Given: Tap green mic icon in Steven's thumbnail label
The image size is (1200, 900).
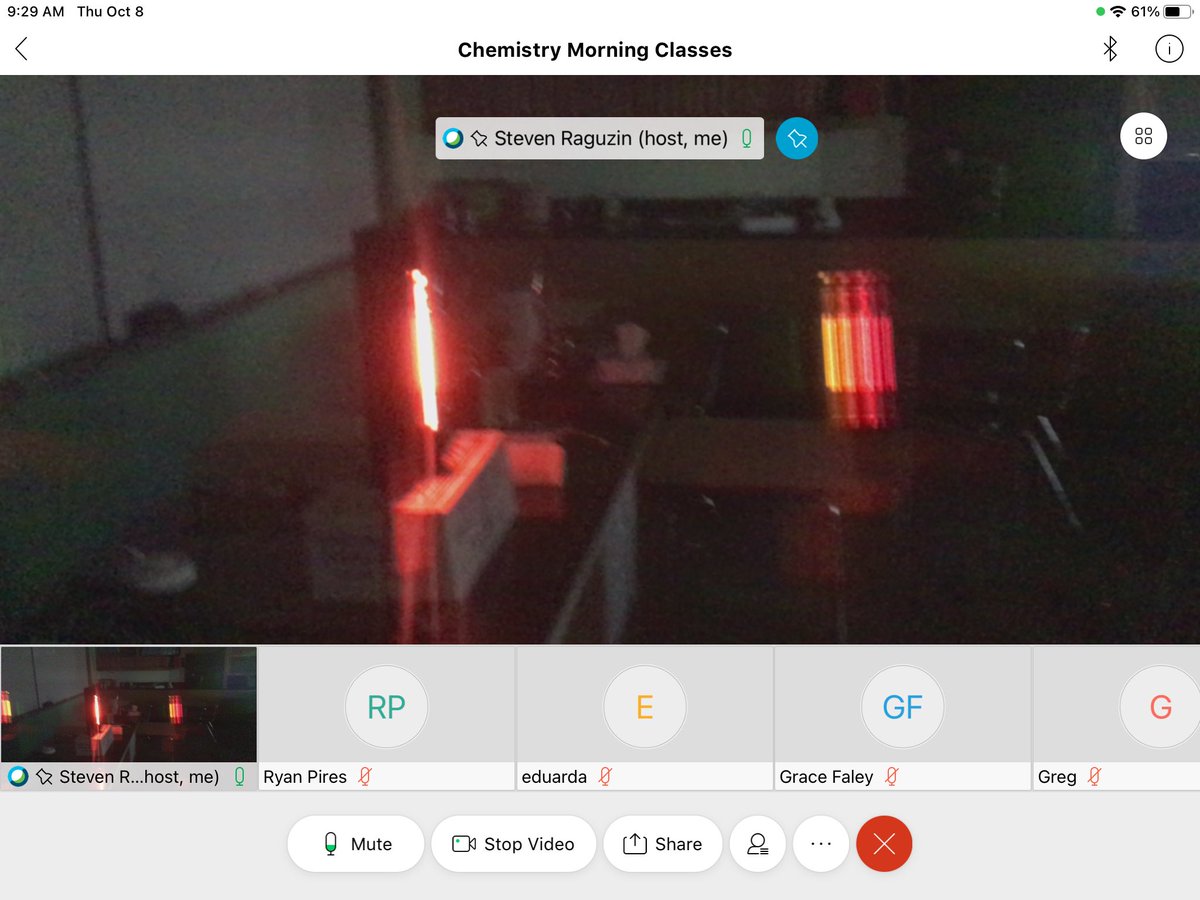Looking at the screenshot, I should (239, 776).
